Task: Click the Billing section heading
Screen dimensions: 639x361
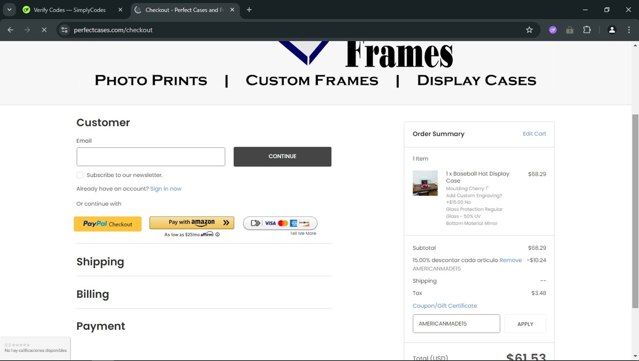Action: (x=93, y=294)
